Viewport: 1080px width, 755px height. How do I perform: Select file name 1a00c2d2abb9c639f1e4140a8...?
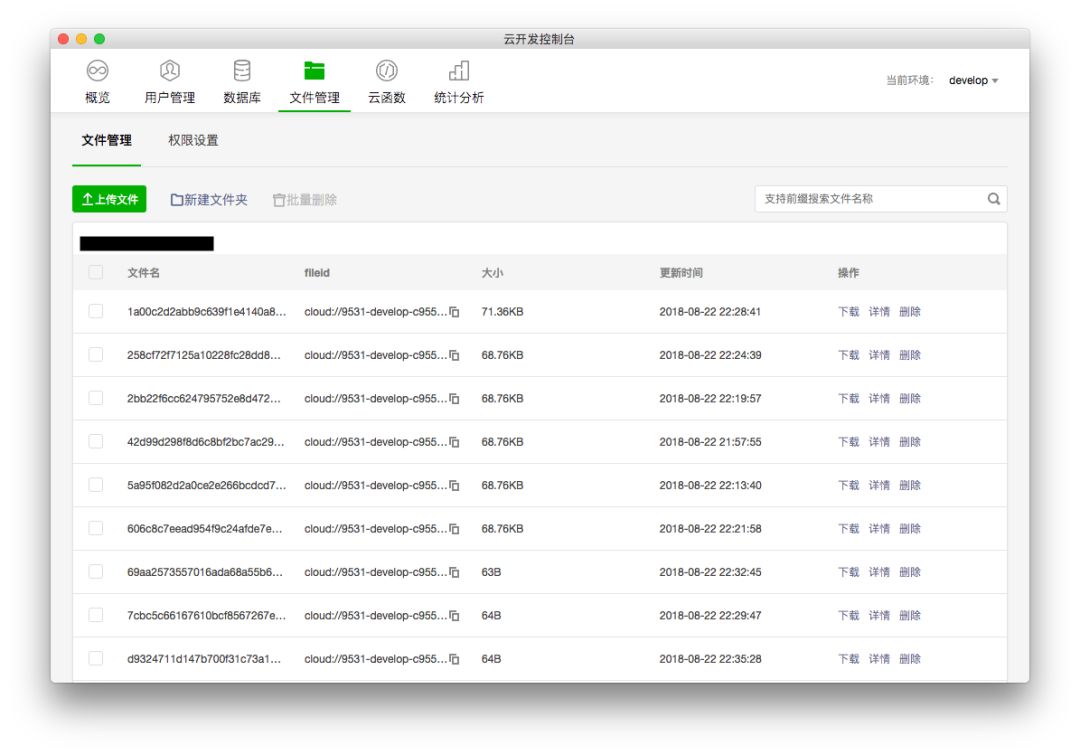207,312
